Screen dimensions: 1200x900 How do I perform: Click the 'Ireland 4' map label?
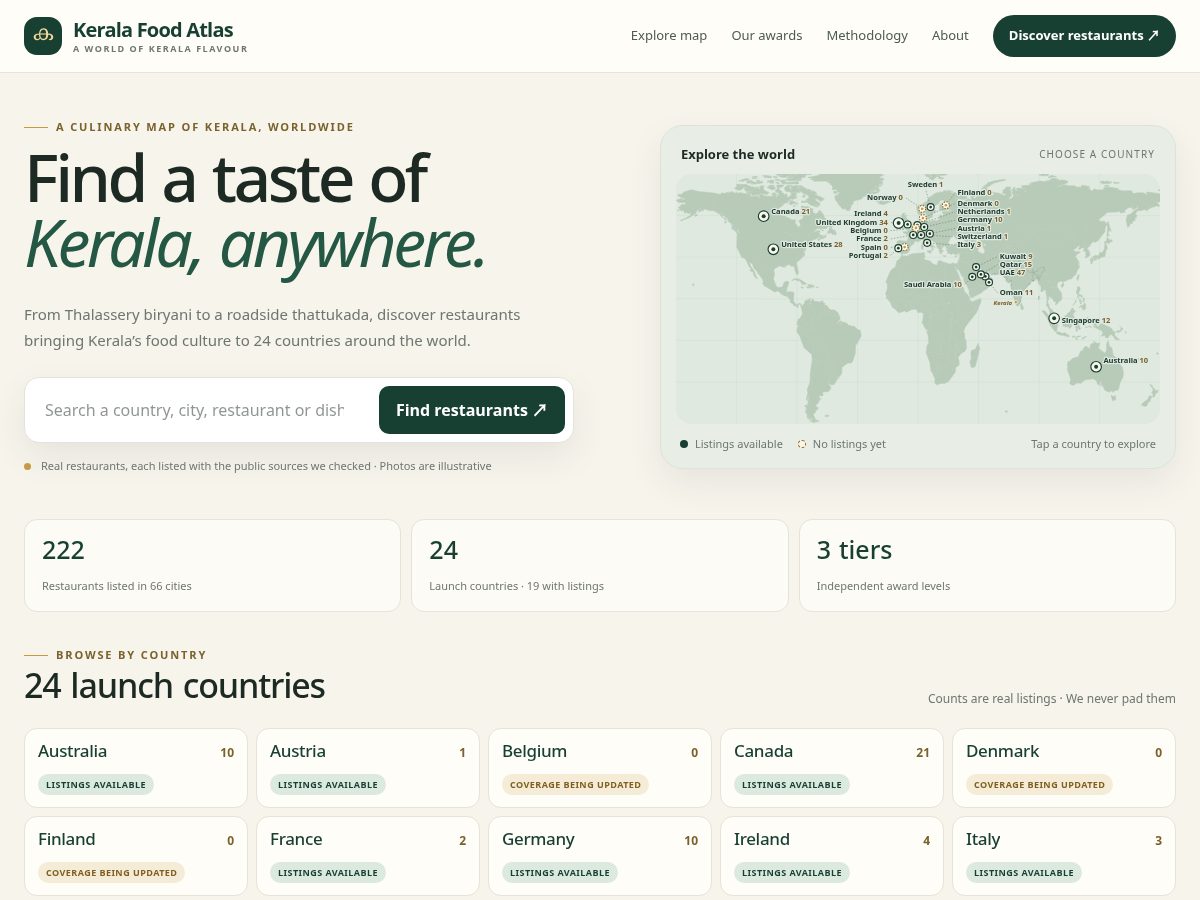871,213
